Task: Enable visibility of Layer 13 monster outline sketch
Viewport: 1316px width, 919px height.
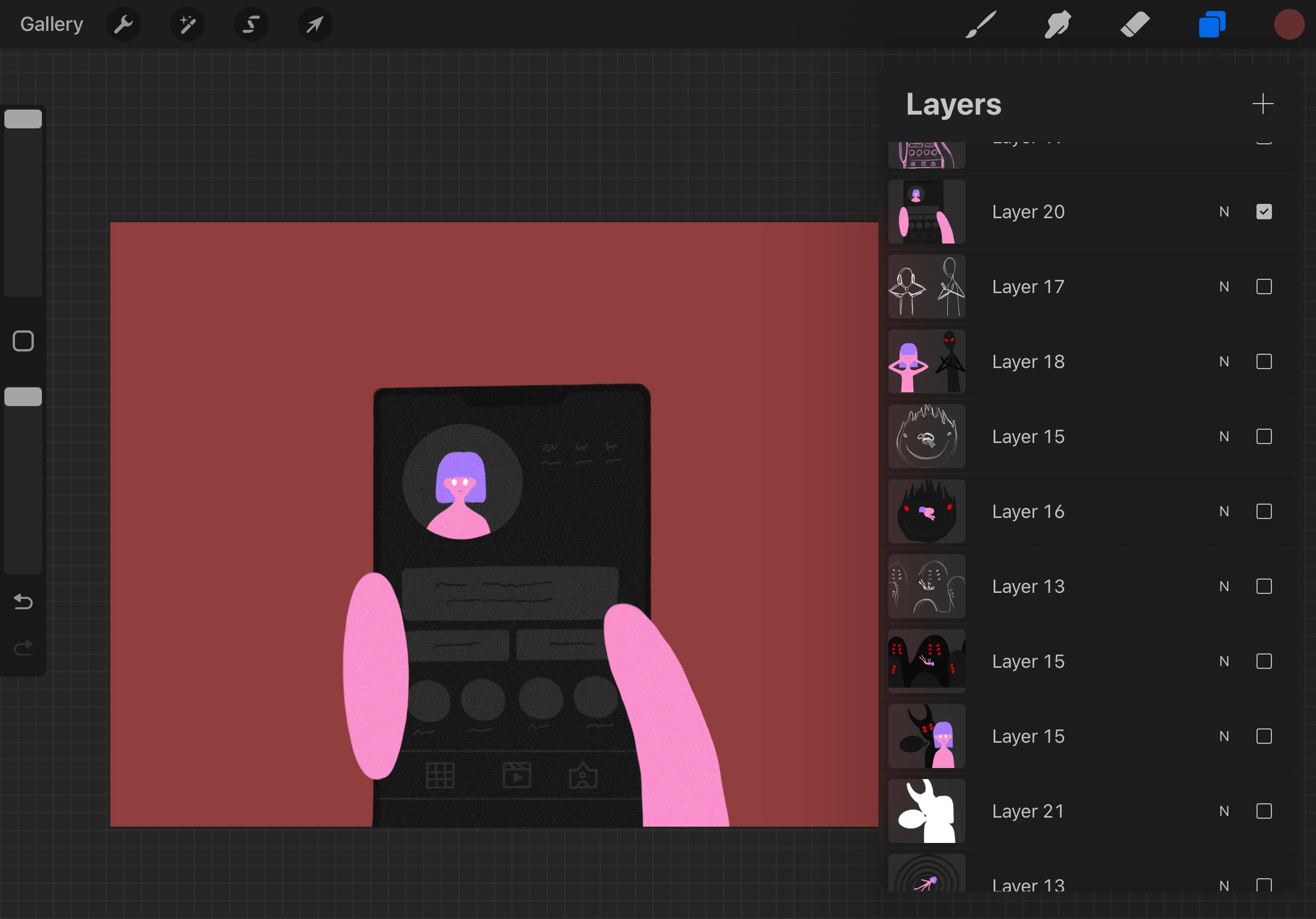Action: coord(1264,586)
